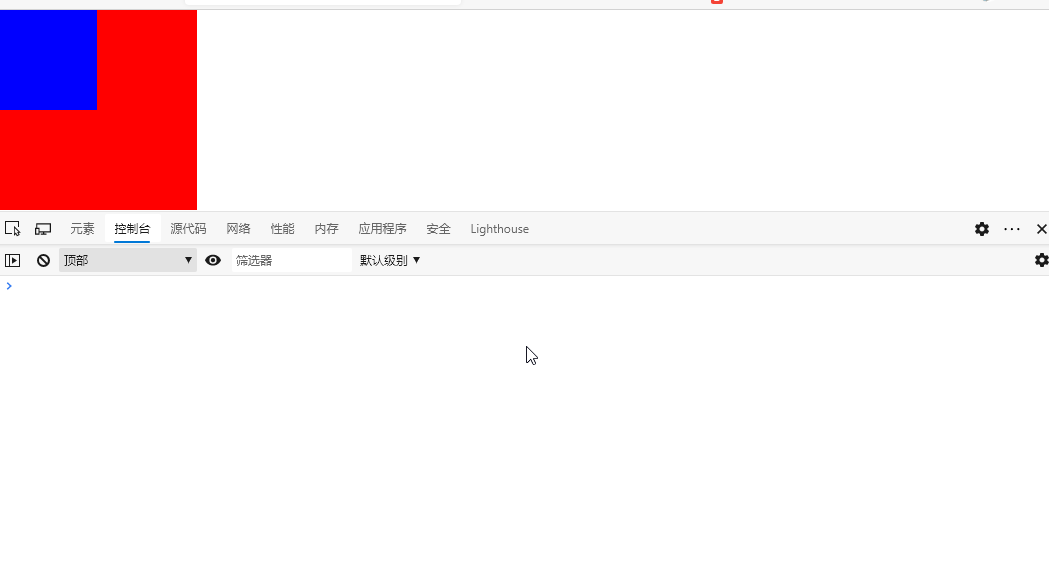Open the 顶部 context dropdown
This screenshot has height=587, width=1049.
coord(128,260)
